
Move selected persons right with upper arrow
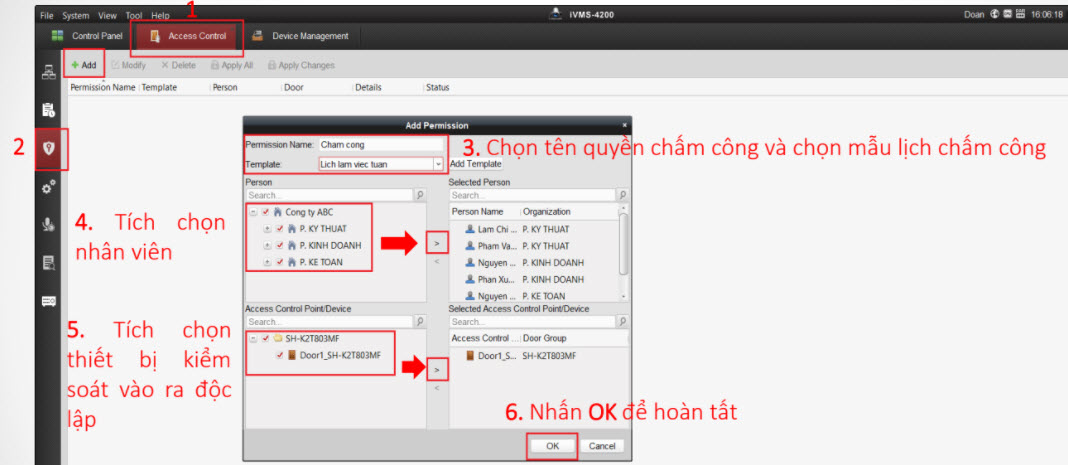pos(435,243)
